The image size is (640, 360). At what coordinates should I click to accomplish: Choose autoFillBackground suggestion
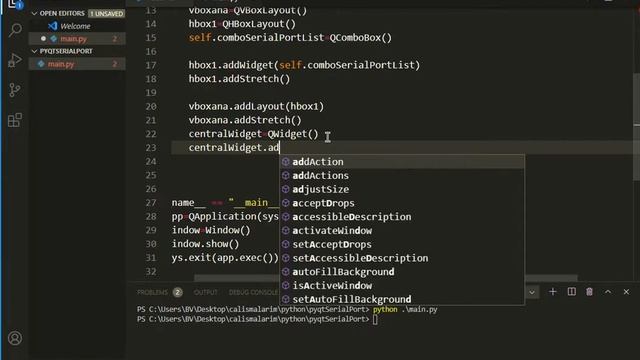point(402,272)
